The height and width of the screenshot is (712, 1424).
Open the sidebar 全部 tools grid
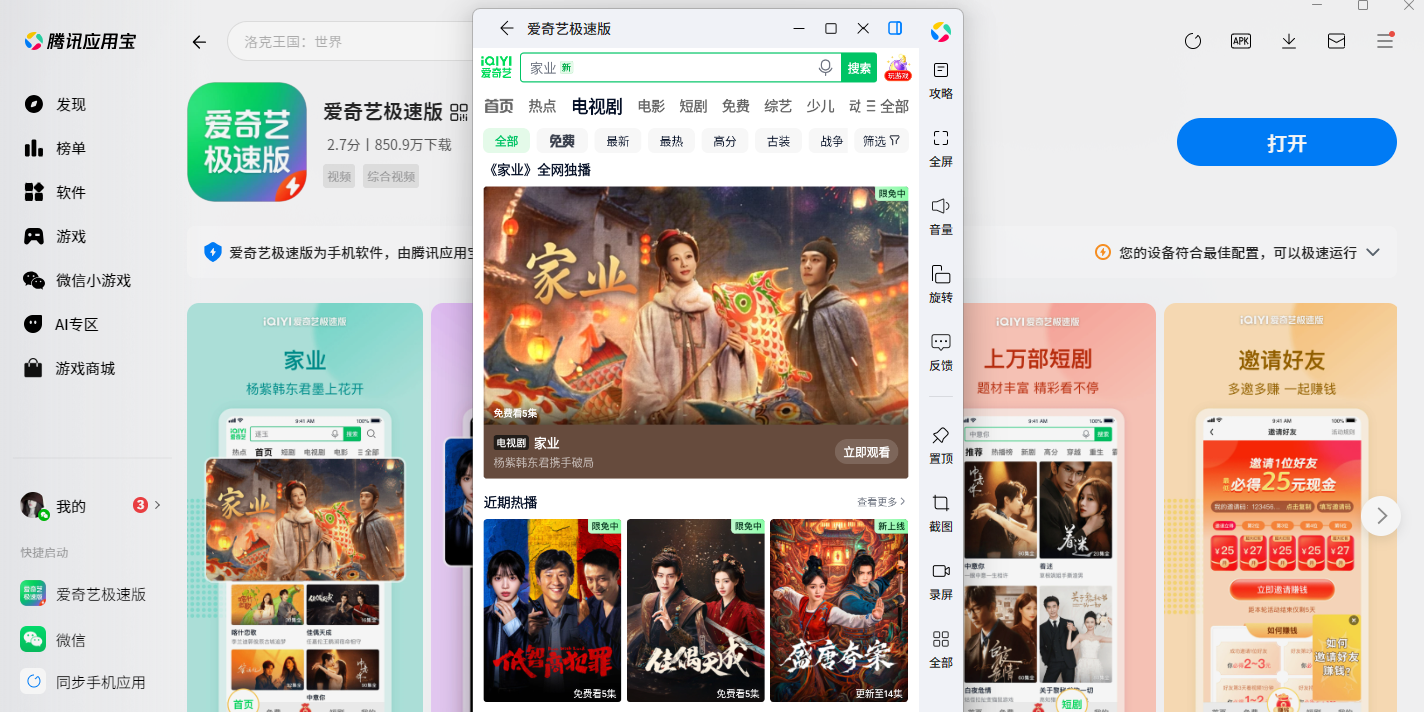[940, 649]
